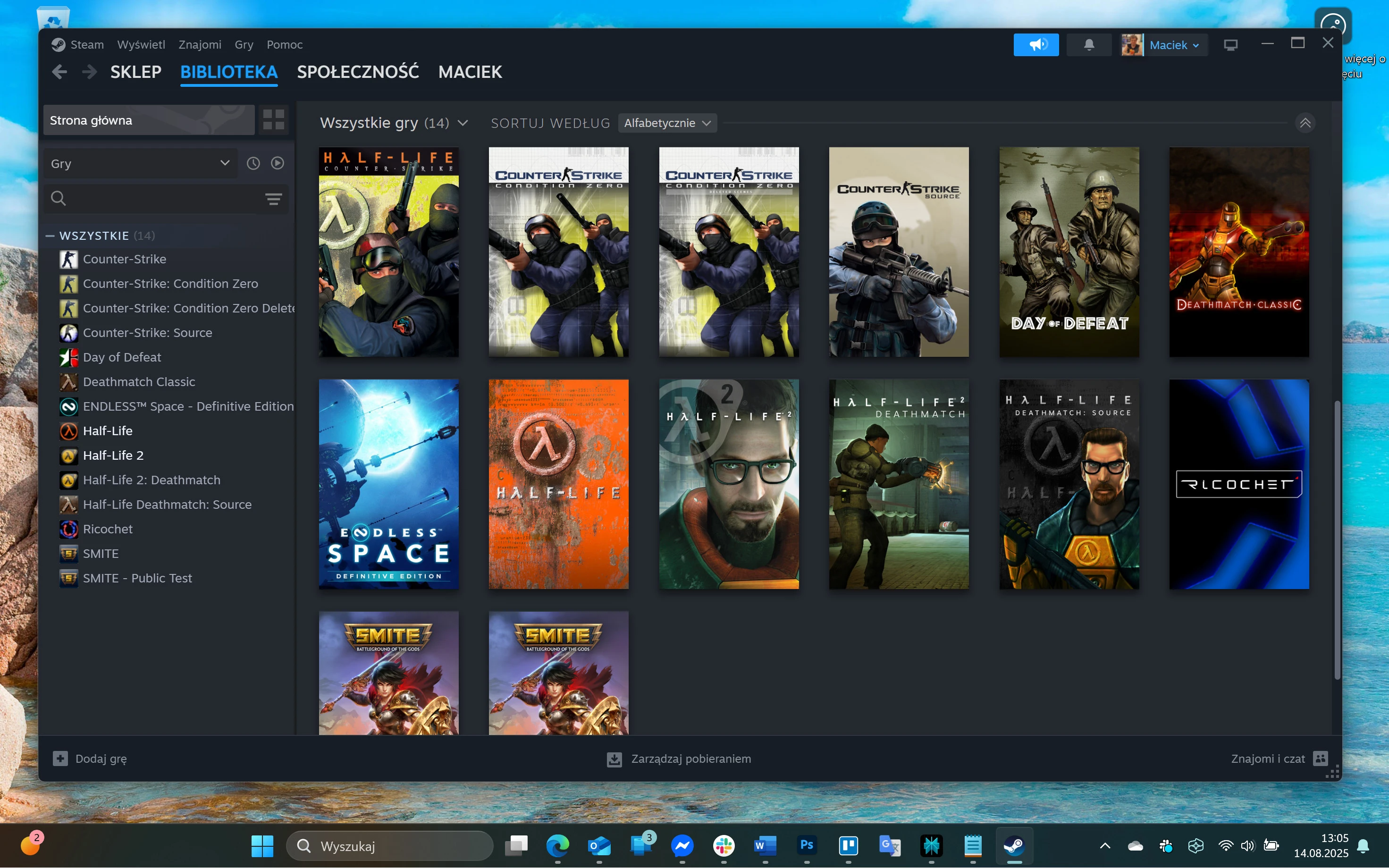The image size is (1389, 868).
Task: Click the Ricochet list icon
Action: (69, 529)
